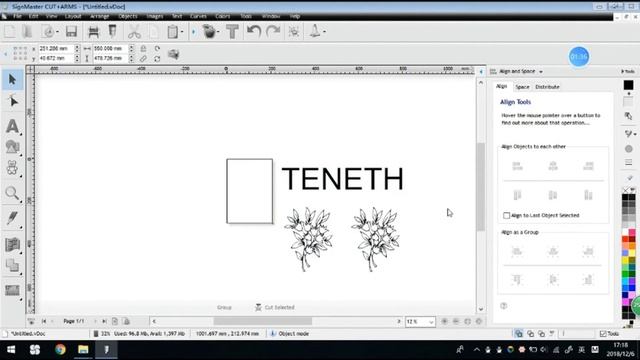The image size is (640, 360).
Task: Switch to the Distribute tab
Action: 547,87
